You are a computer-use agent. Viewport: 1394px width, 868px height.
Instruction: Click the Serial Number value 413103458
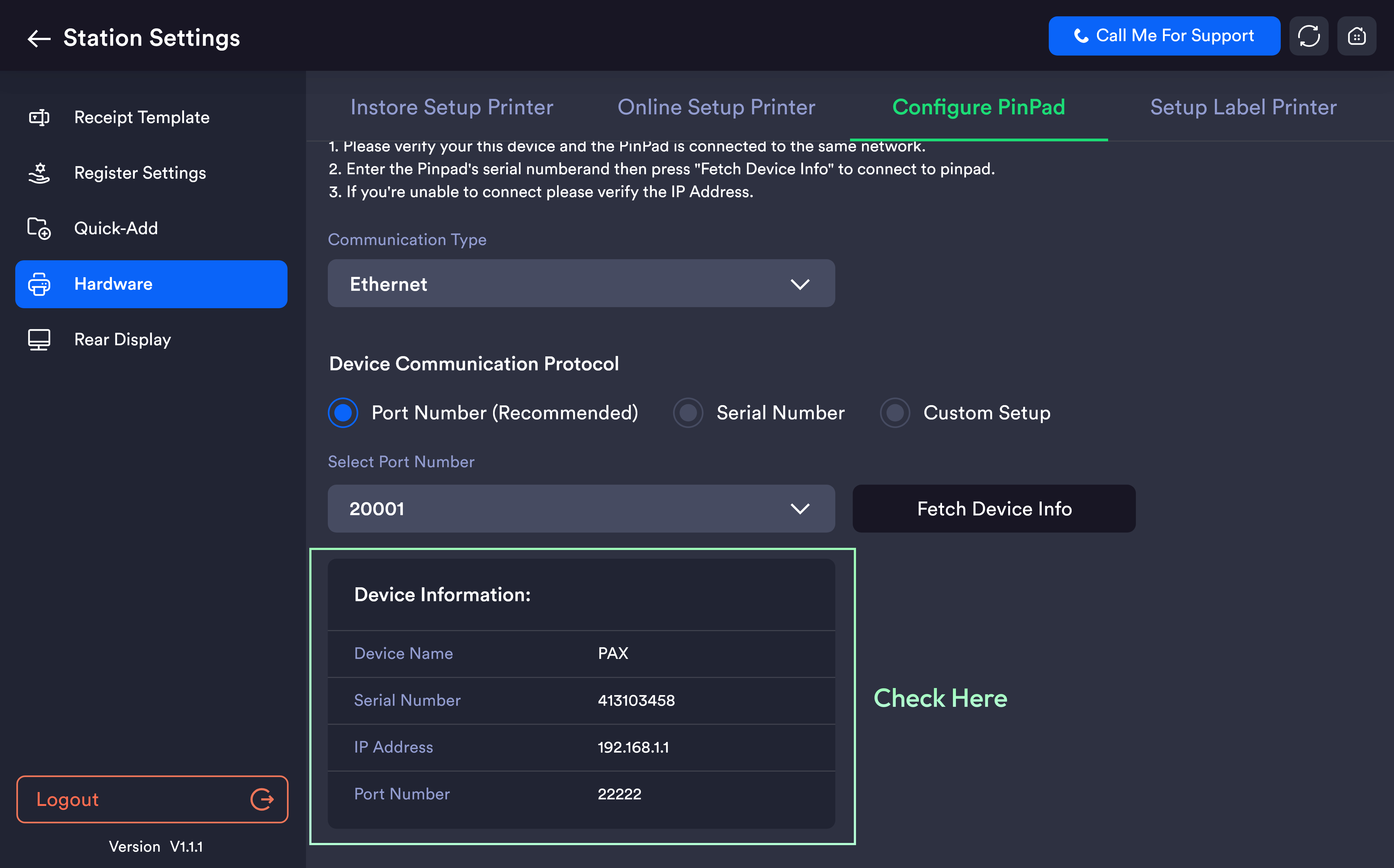tap(636, 700)
